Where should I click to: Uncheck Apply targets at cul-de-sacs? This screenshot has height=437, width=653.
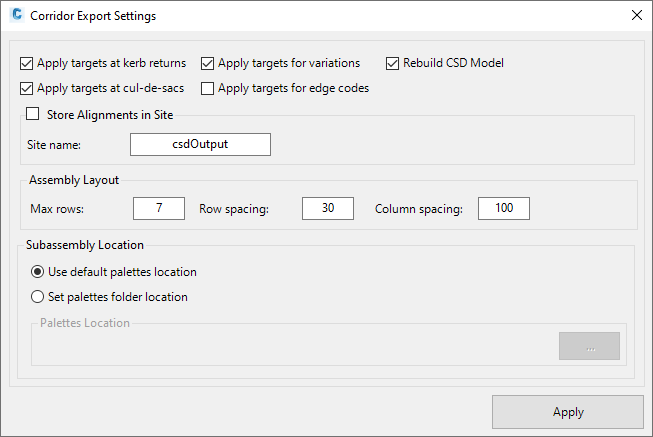[27, 88]
